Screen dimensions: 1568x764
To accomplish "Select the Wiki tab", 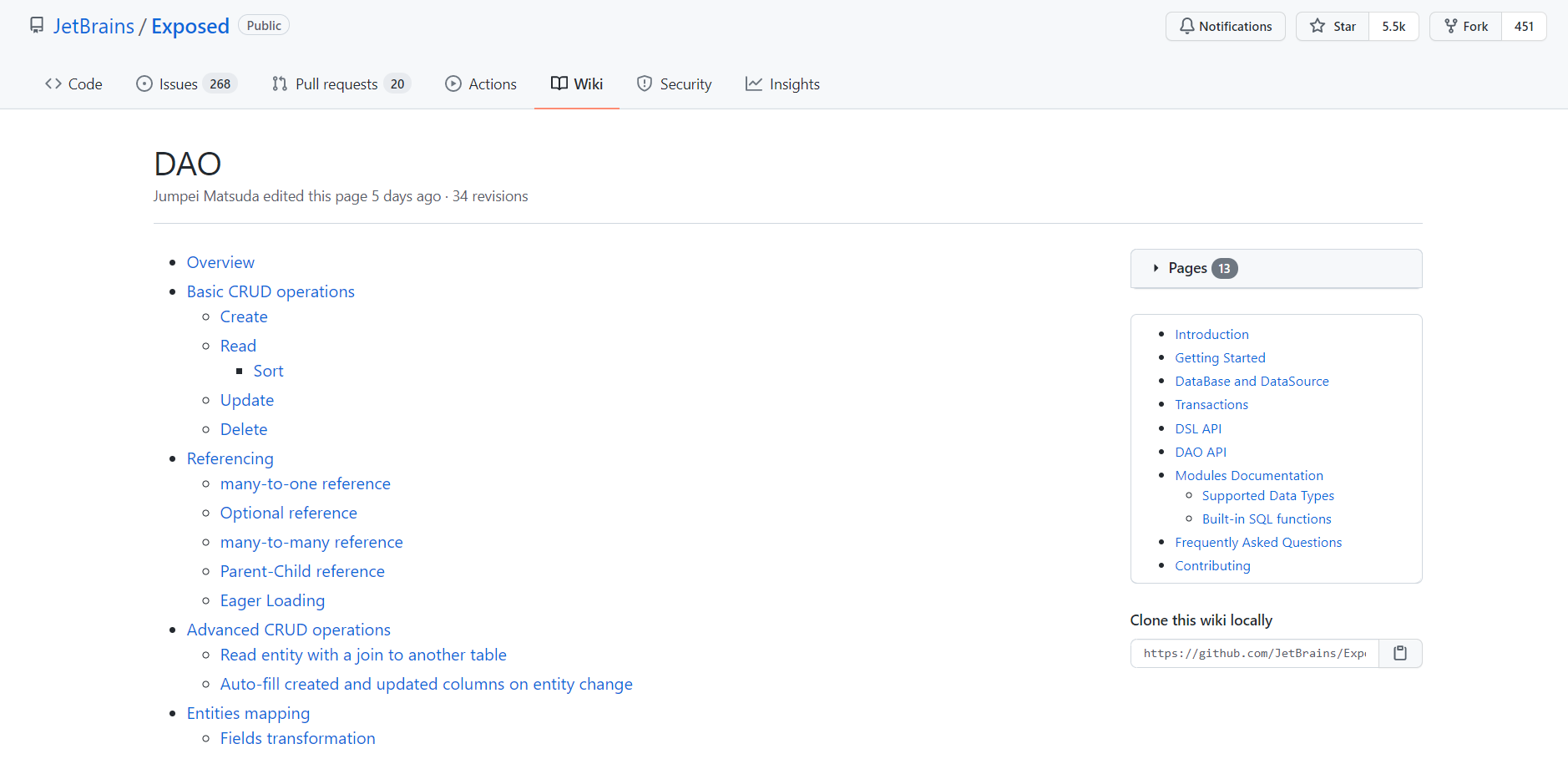I will click(x=577, y=83).
